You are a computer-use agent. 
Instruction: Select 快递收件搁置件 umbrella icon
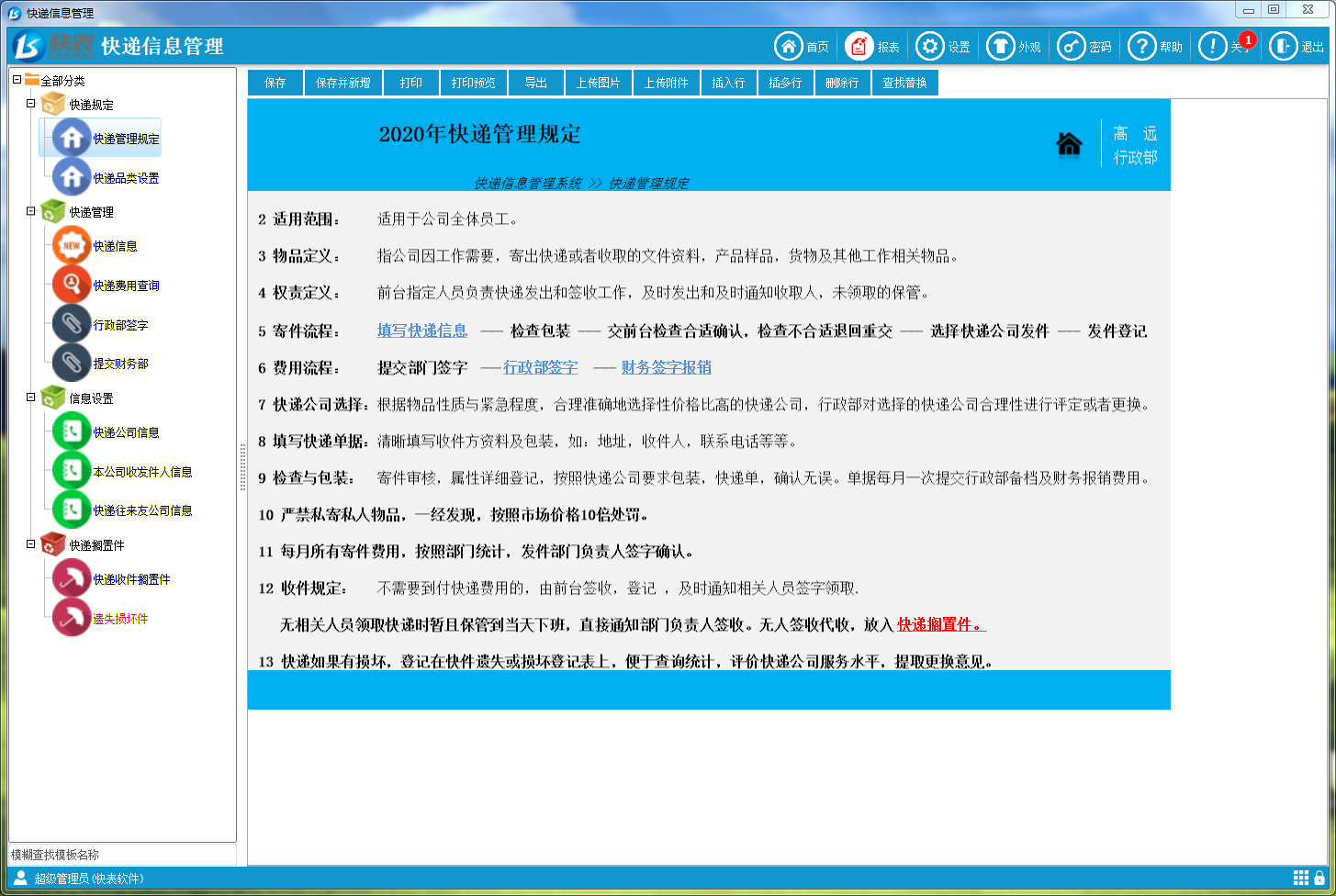pos(72,579)
